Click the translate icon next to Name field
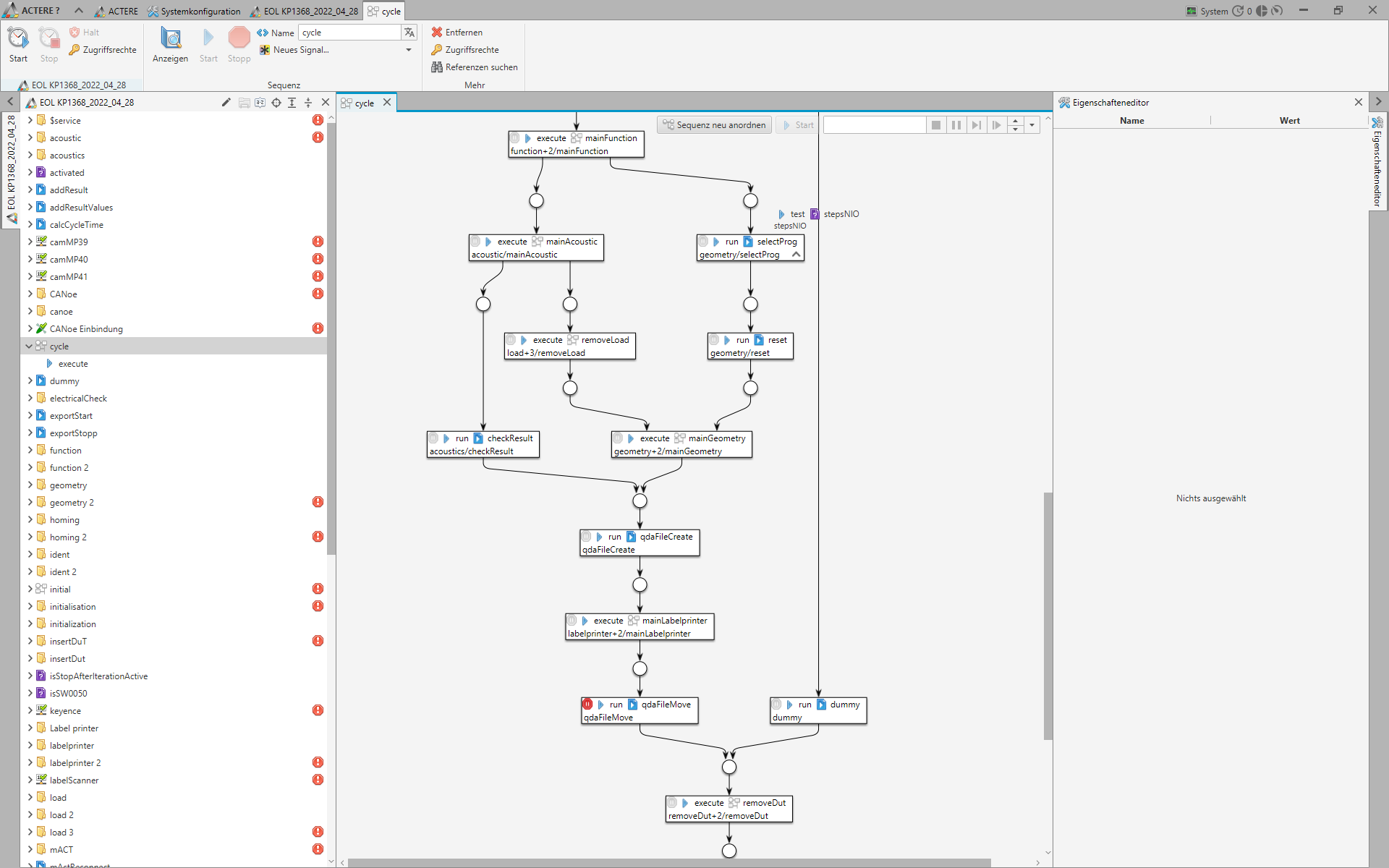 pos(409,33)
